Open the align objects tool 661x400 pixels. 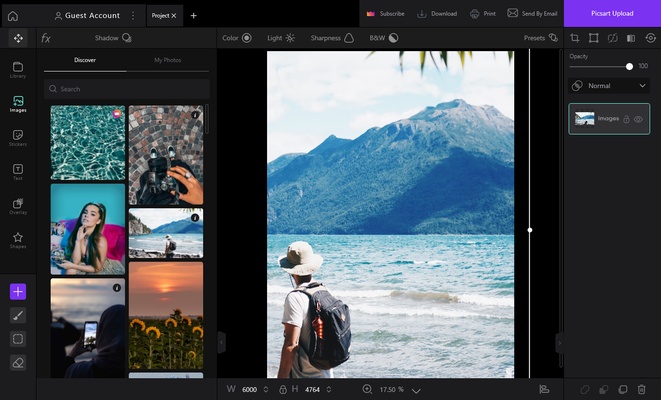click(544, 389)
